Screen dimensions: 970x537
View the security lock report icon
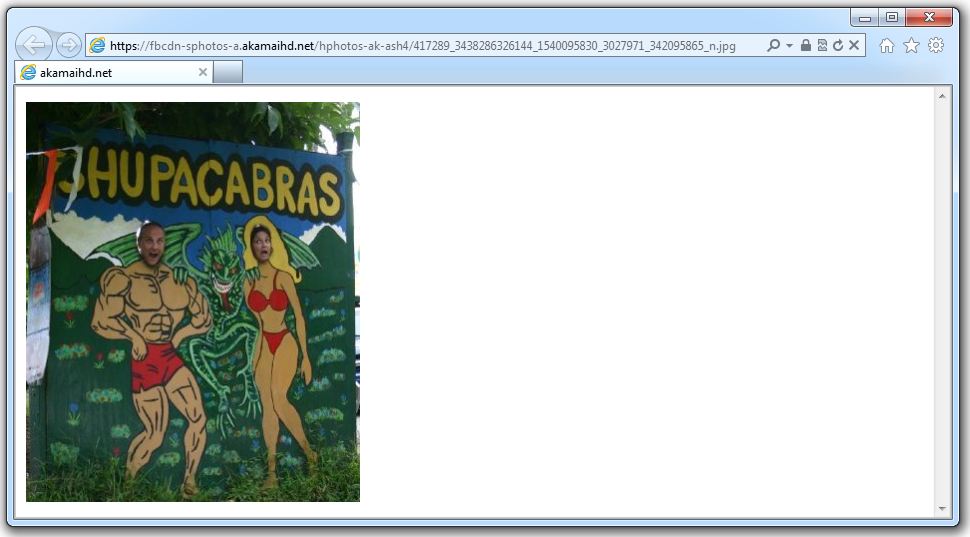point(806,45)
